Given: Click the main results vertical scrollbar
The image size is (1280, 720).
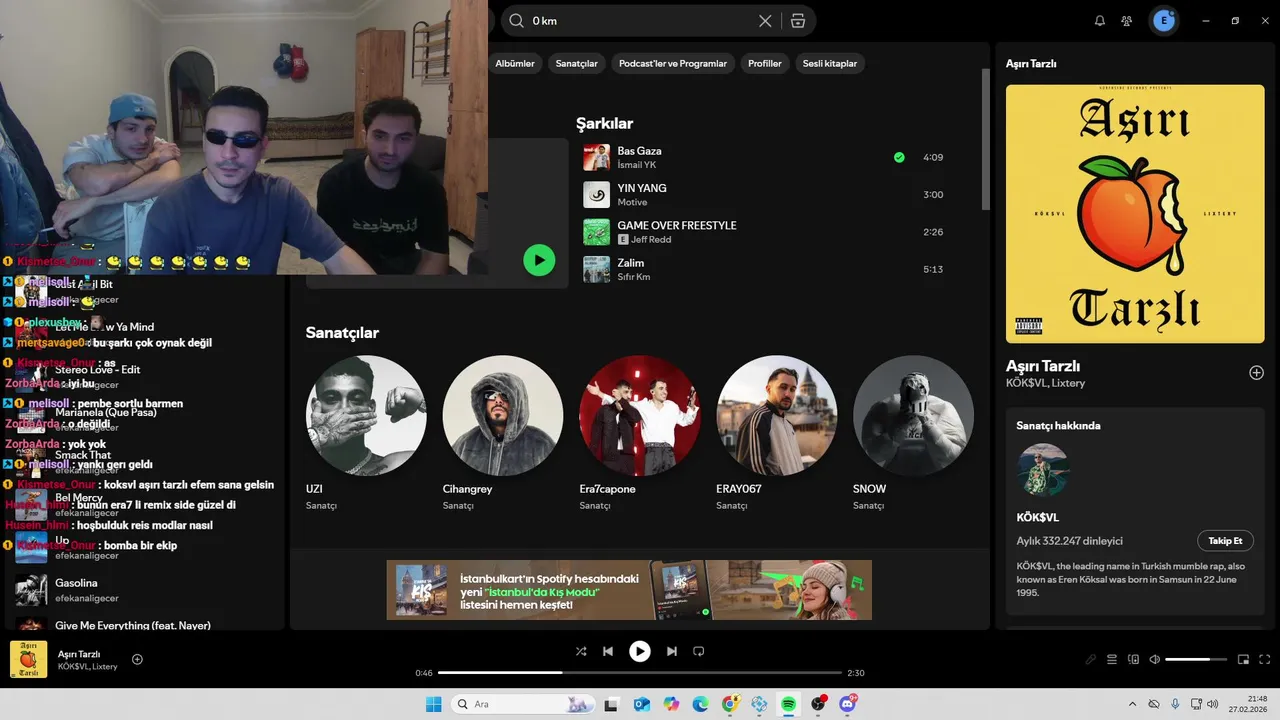Looking at the screenshot, I should [985, 140].
